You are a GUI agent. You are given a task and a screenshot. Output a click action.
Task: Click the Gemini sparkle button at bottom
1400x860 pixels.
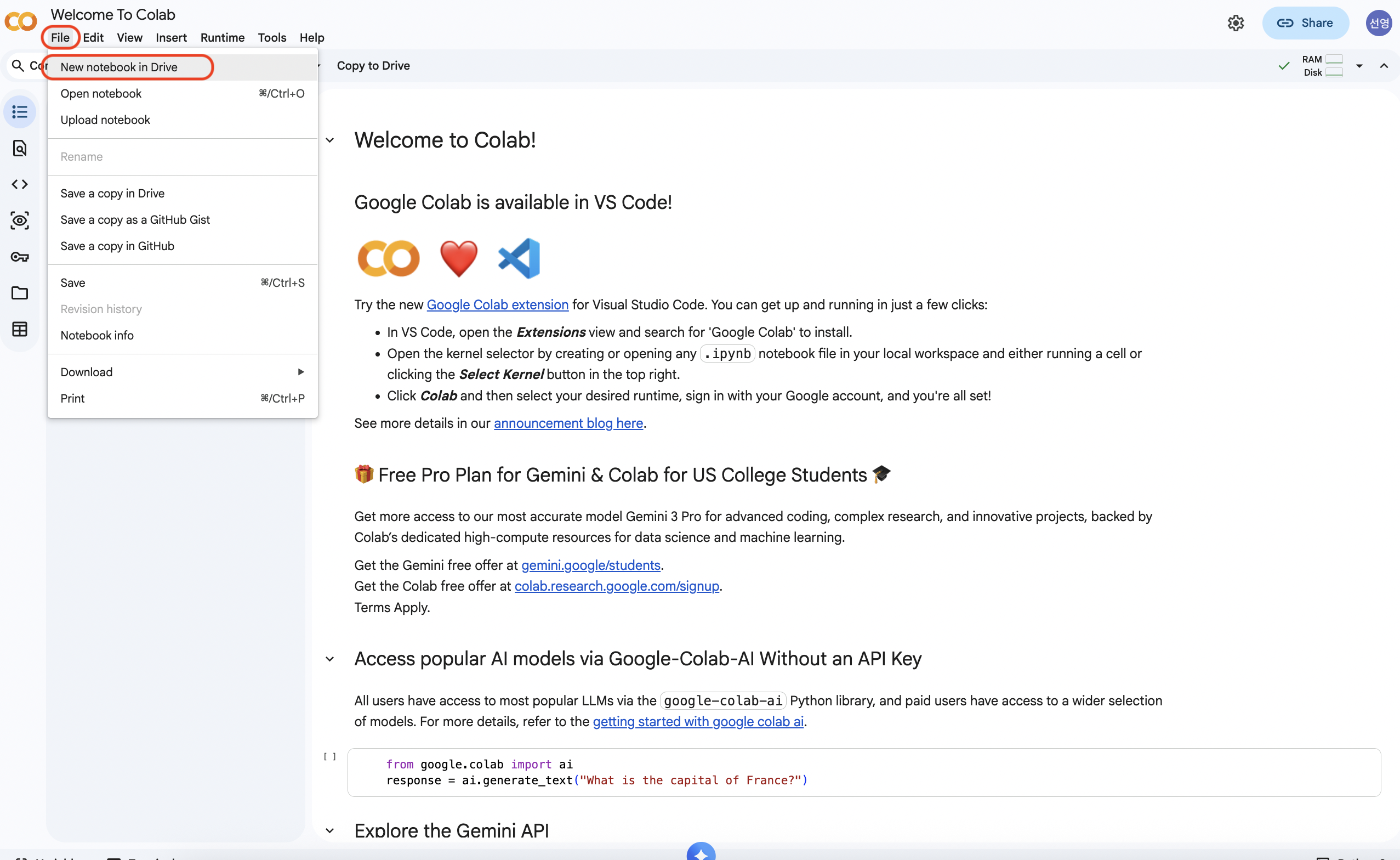[701, 853]
